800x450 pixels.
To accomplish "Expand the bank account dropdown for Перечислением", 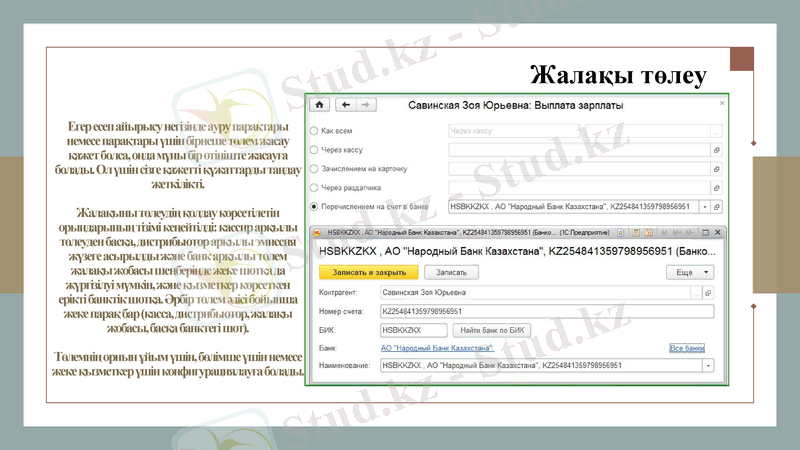I will [x=704, y=207].
